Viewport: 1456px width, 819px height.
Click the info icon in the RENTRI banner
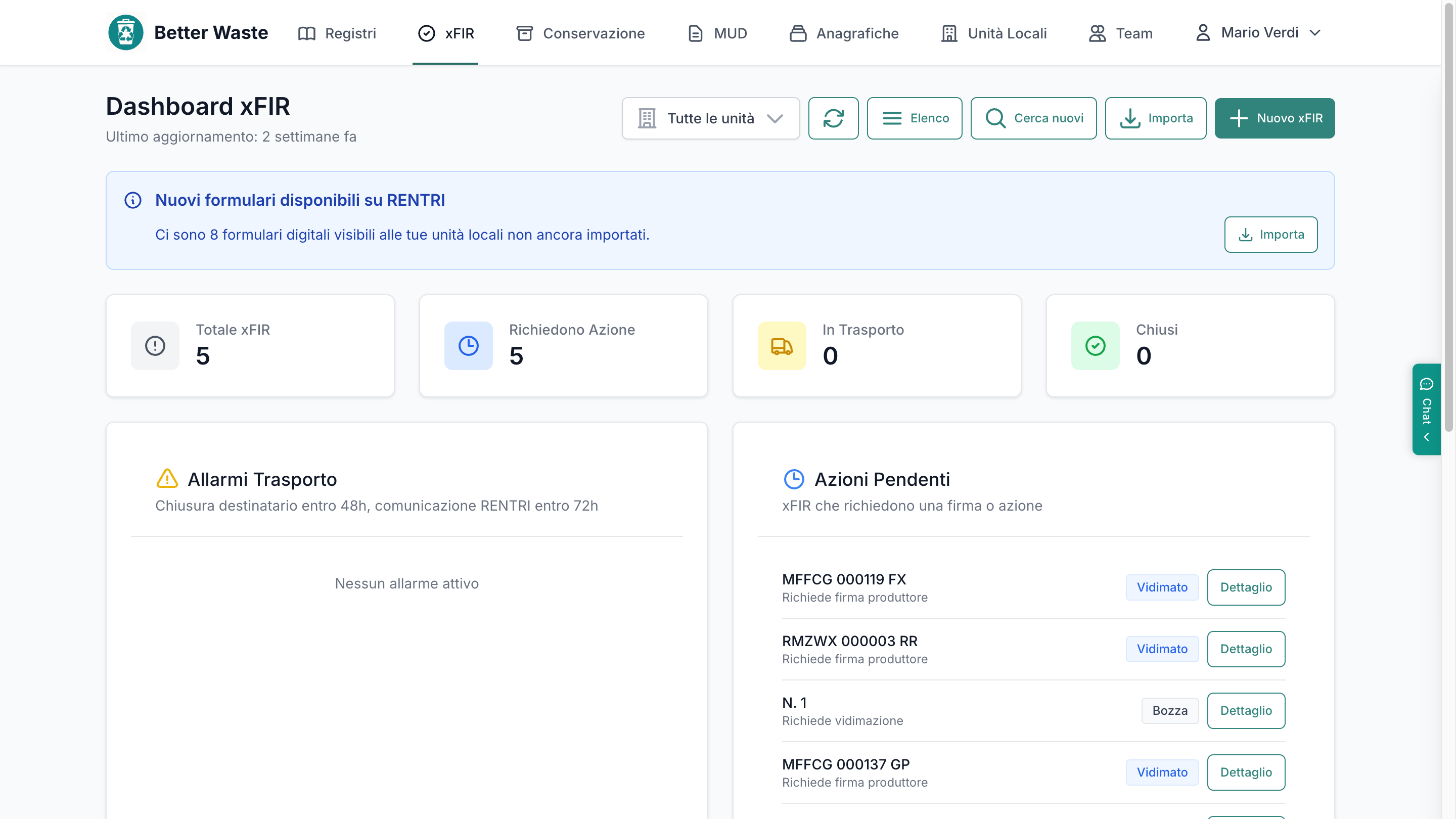(x=133, y=200)
